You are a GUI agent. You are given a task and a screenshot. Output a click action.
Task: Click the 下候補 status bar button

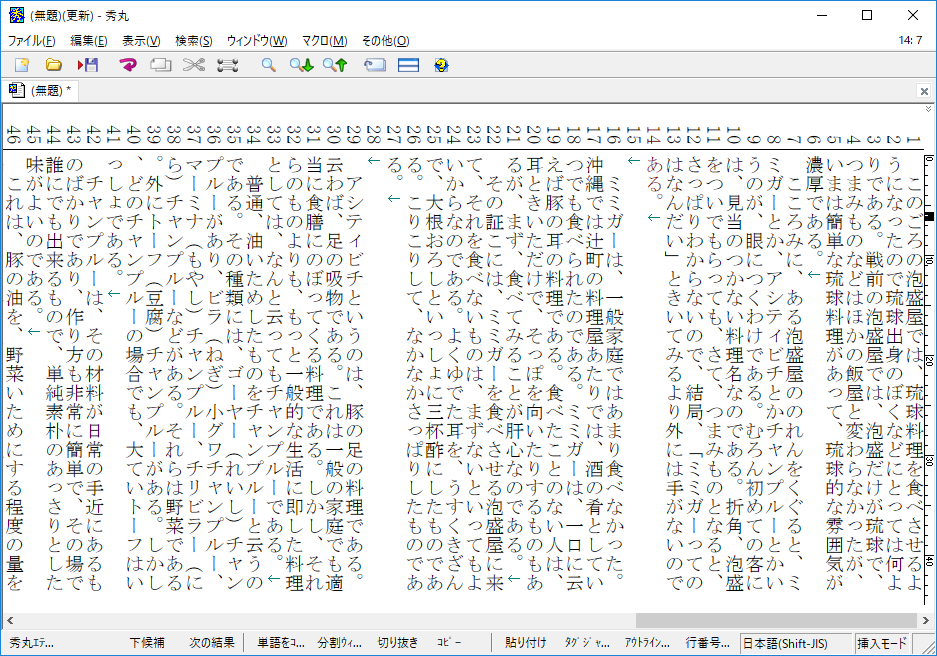147,643
